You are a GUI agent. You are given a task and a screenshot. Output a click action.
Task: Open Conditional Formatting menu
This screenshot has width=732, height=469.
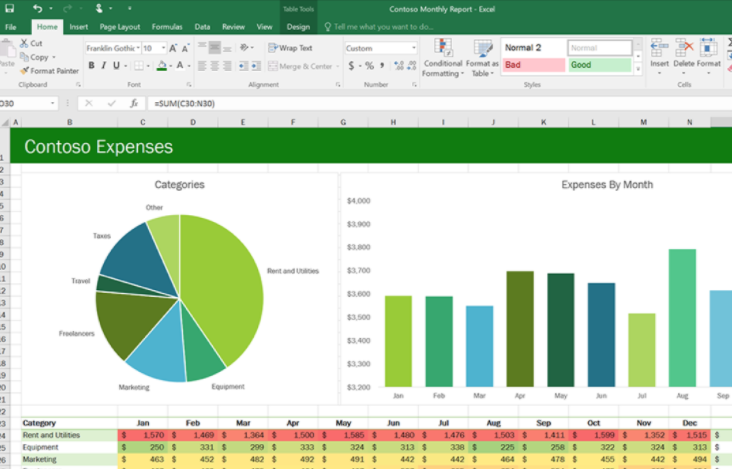[x=443, y=58]
